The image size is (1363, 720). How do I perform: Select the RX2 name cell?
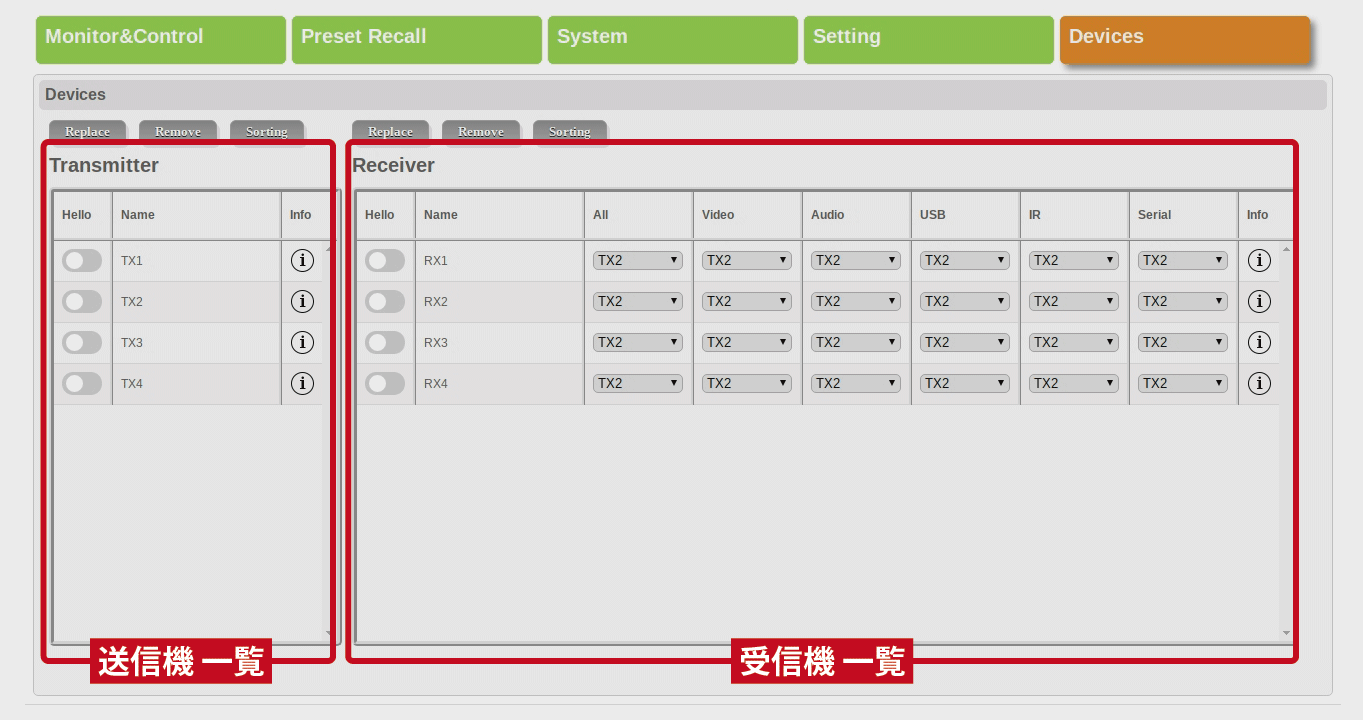point(499,301)
